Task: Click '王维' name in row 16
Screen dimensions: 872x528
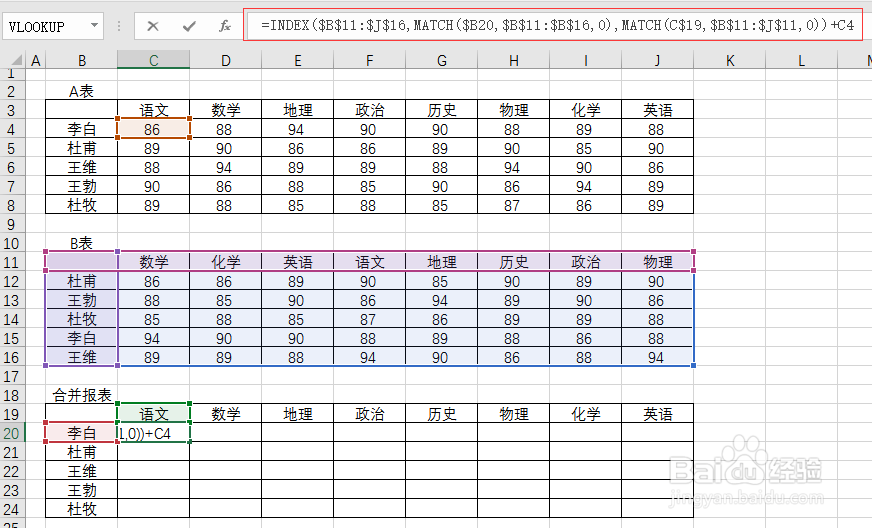Action: 82,357
